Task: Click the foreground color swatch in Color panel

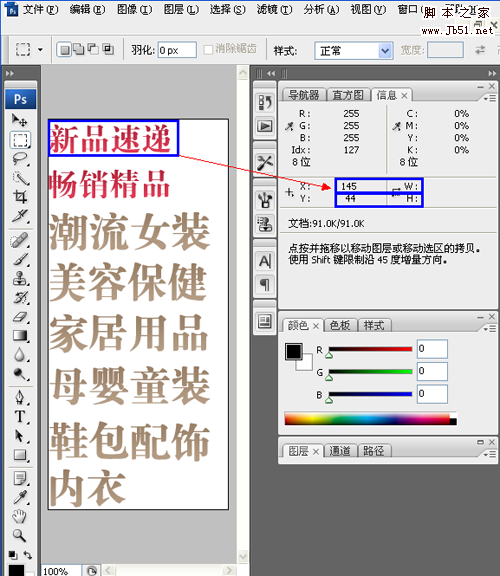Action: click(294, 352)
